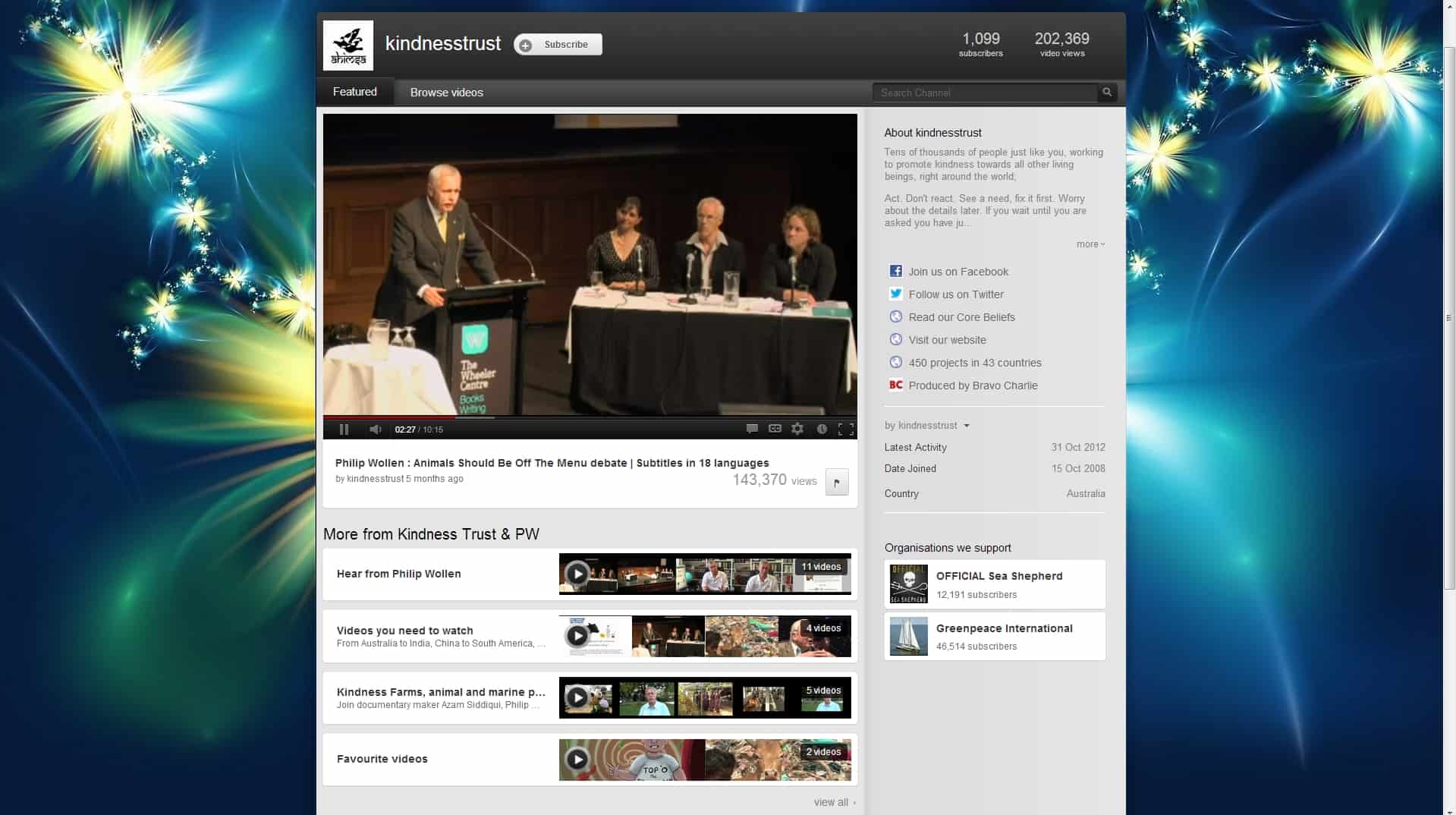Play the Hear from Philip Wollen playlist

click(x=577, y=574)
